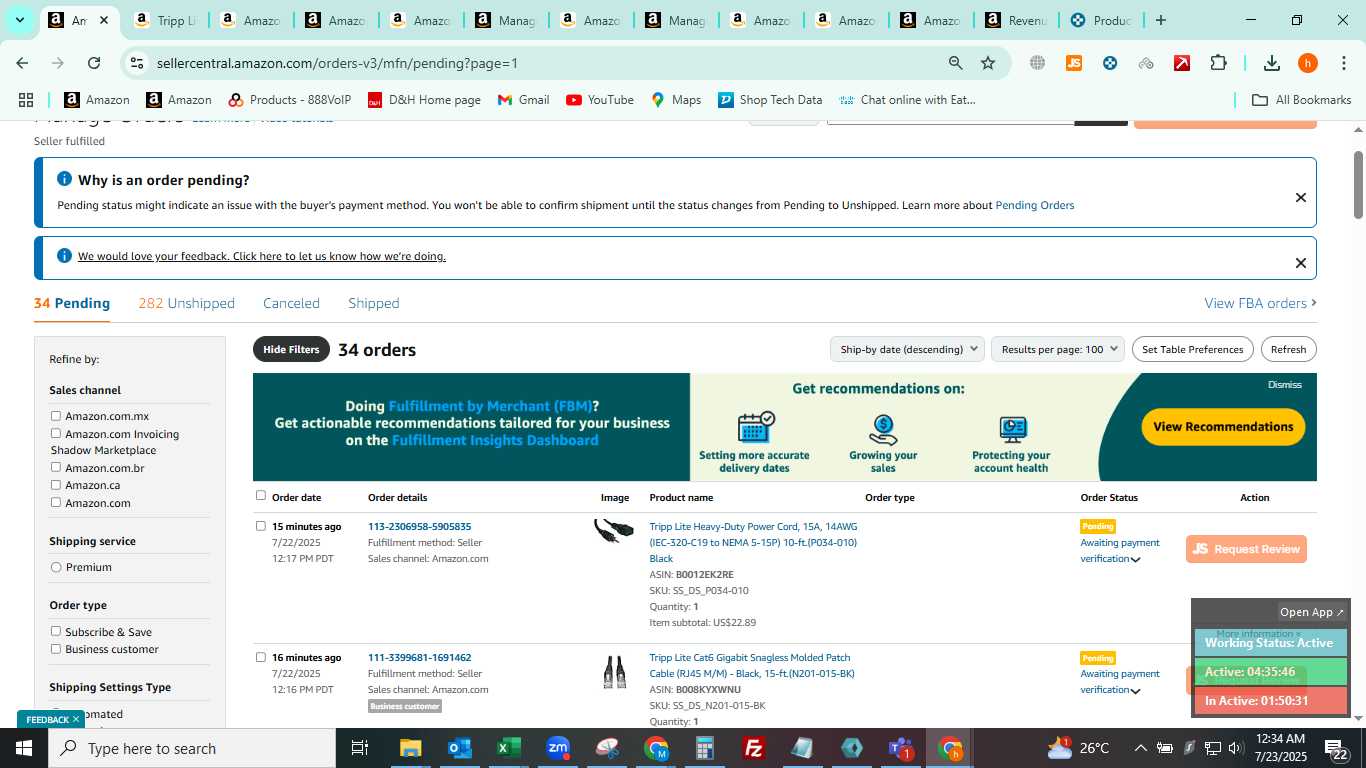
Task: Switch to the 282 Unshipped tab
Action: (186, 303)
